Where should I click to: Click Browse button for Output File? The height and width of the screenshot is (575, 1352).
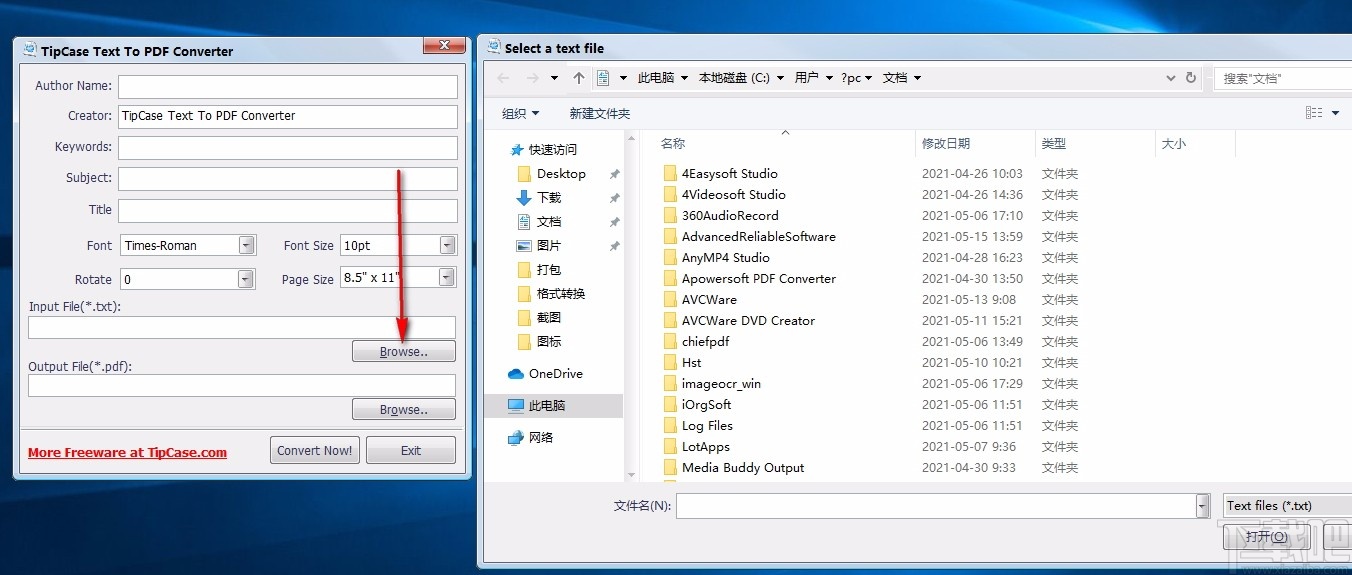click(x=404, y=410)
